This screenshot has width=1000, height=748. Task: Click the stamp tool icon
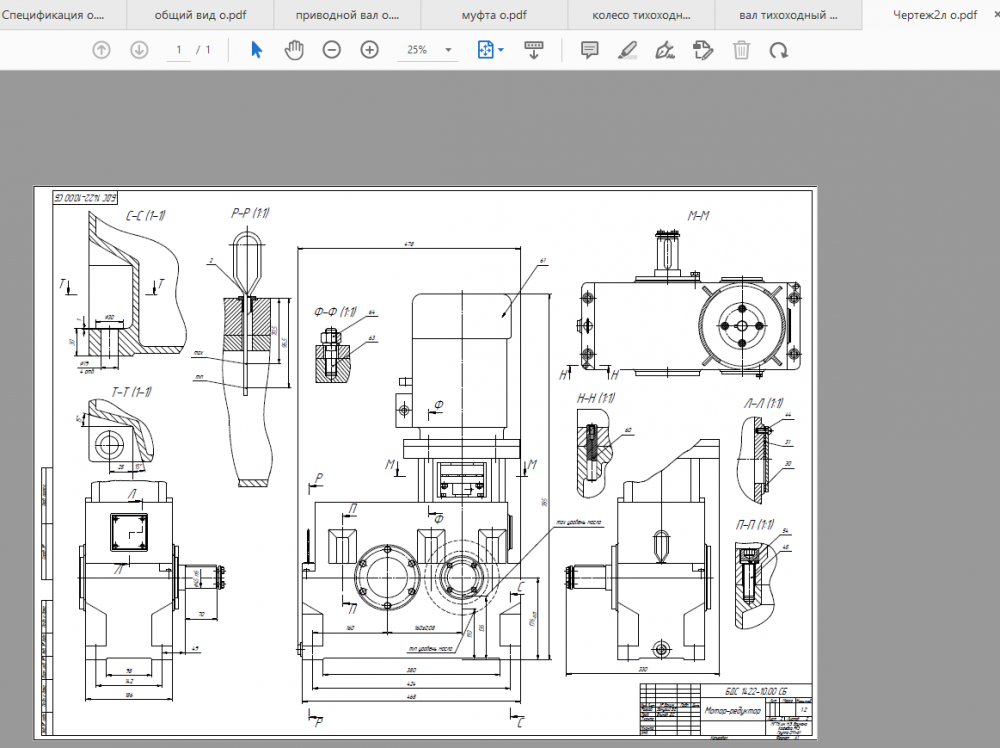[702, 50]
